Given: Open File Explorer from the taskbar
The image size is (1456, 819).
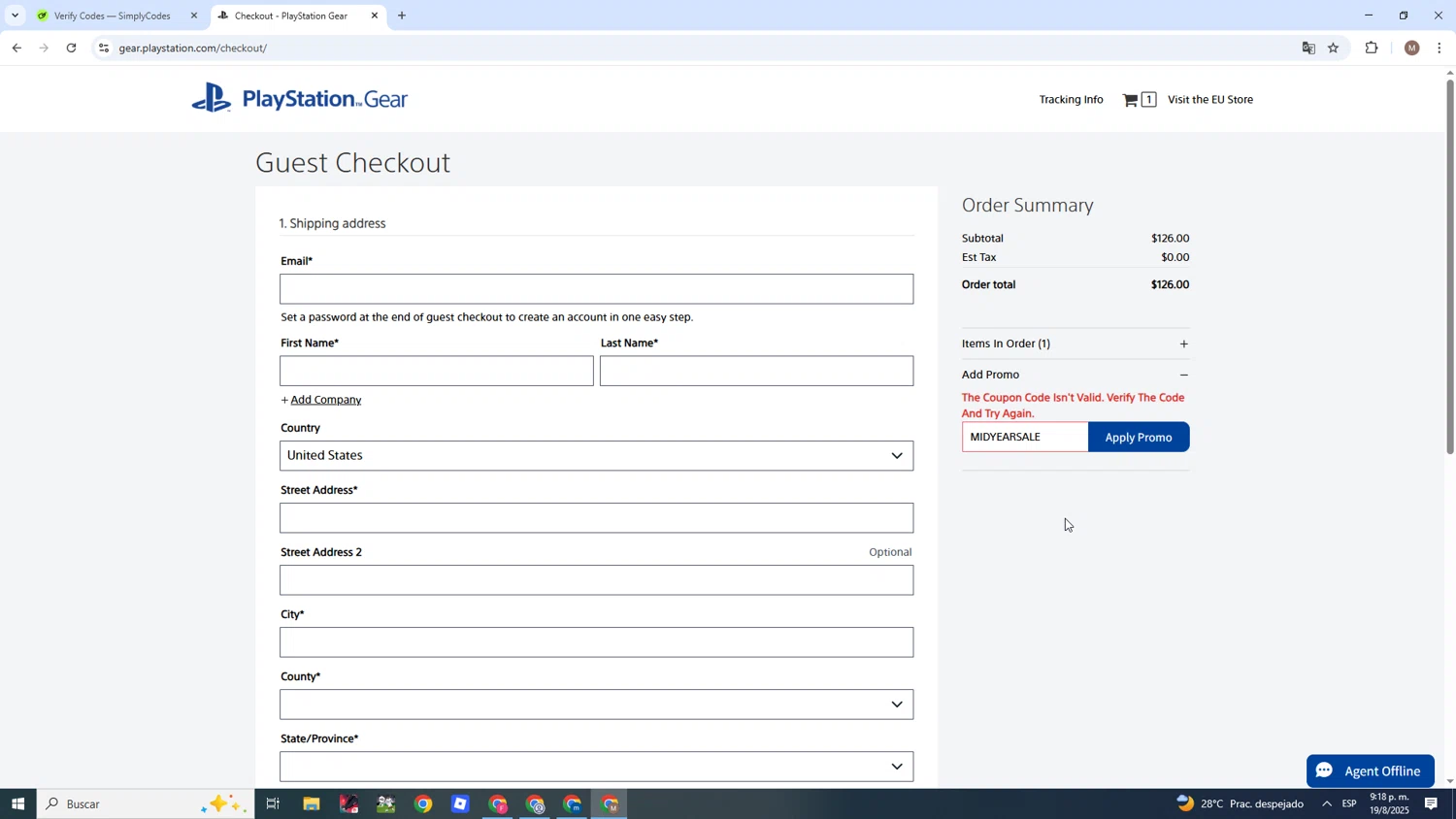Looking at the screenshot, I should pyautogui.click(x=311, y=803).
